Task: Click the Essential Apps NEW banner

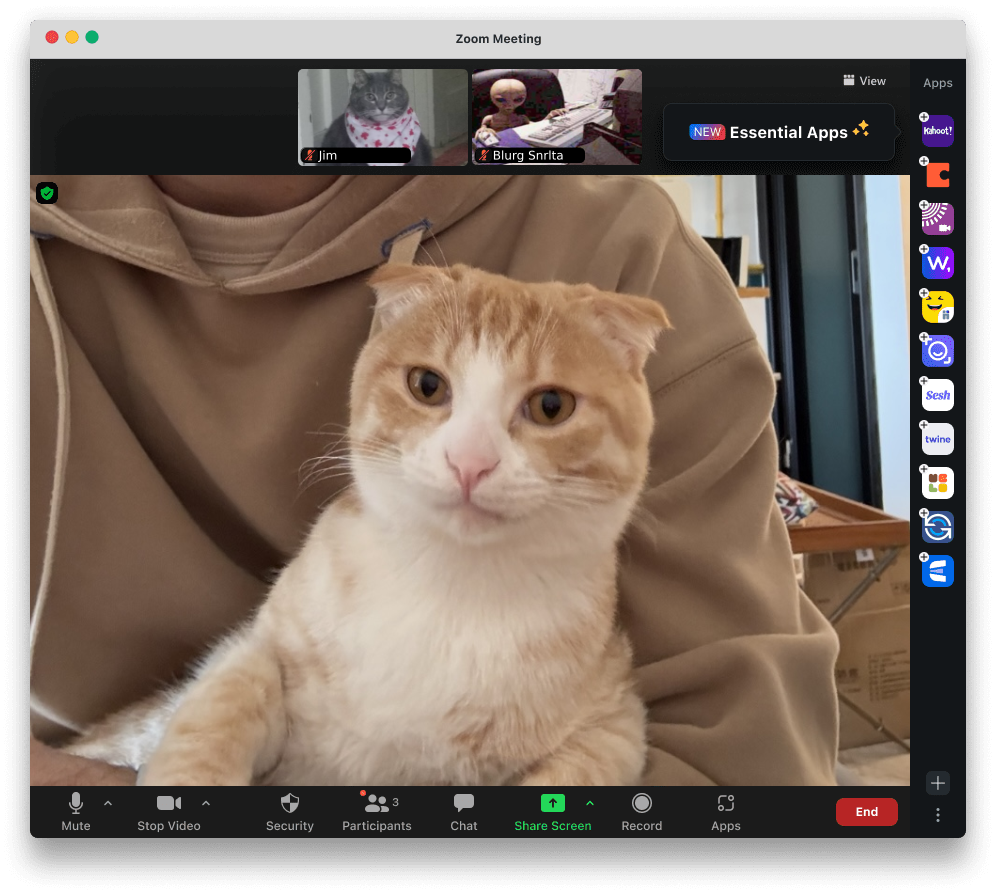Action: click(x=779, y=132)
